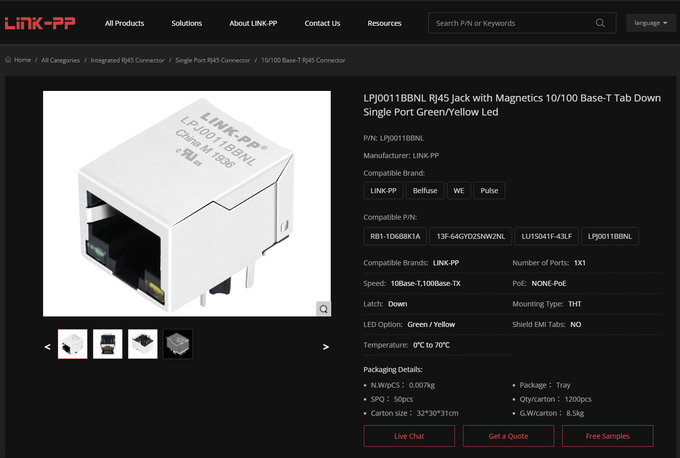
Task: Click the Packaging Details heading
Action: (393, 370)
